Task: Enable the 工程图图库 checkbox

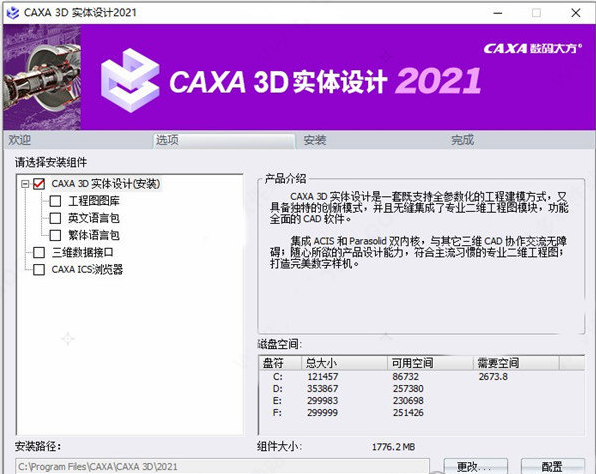Action: [x=55, y=201]
